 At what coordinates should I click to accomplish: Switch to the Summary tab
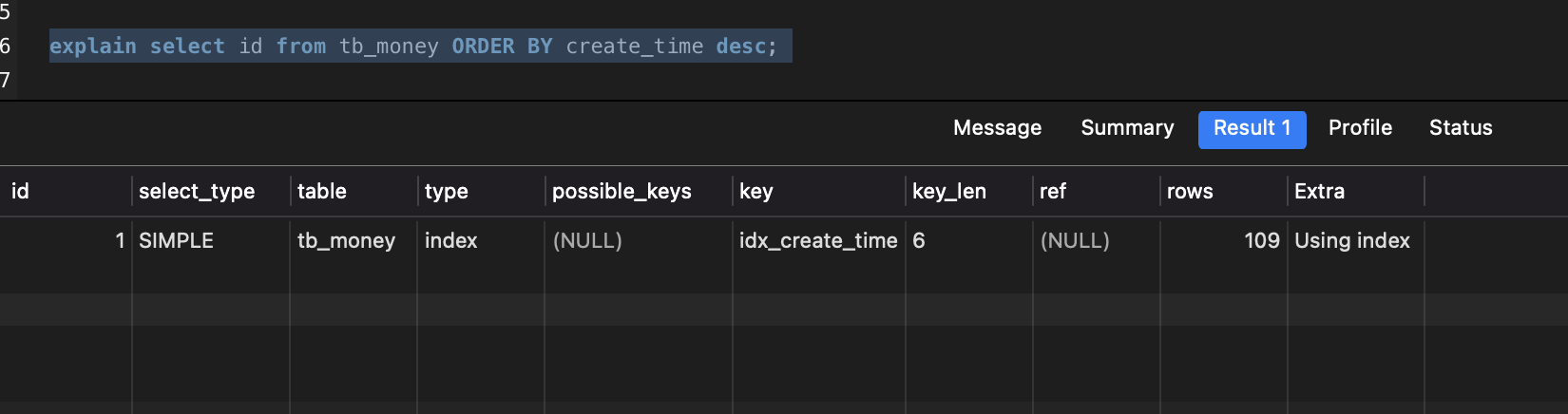(x=1127, y=128)
